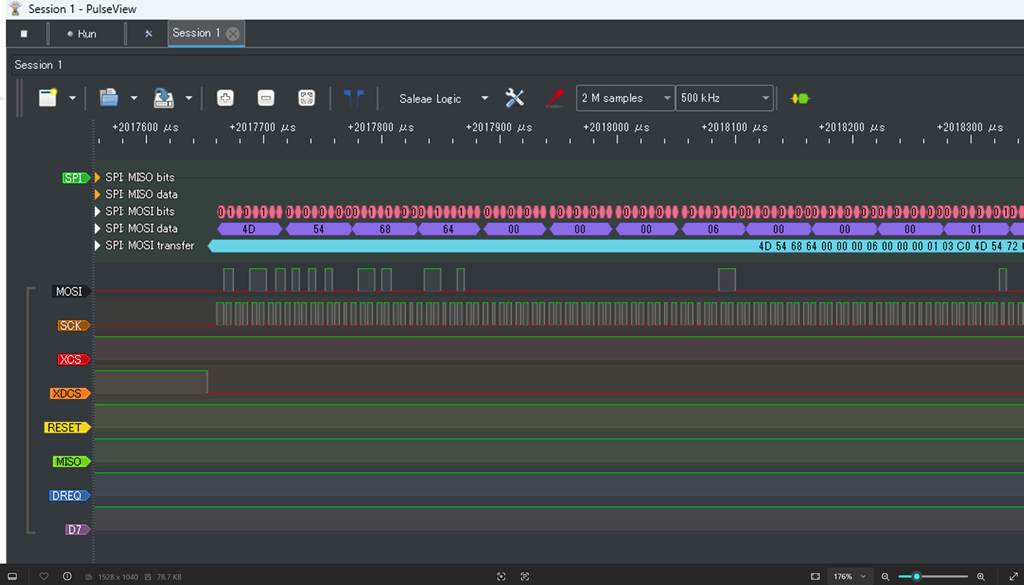
Task: Open device configuration wrench icon
Action: [515, 98]
